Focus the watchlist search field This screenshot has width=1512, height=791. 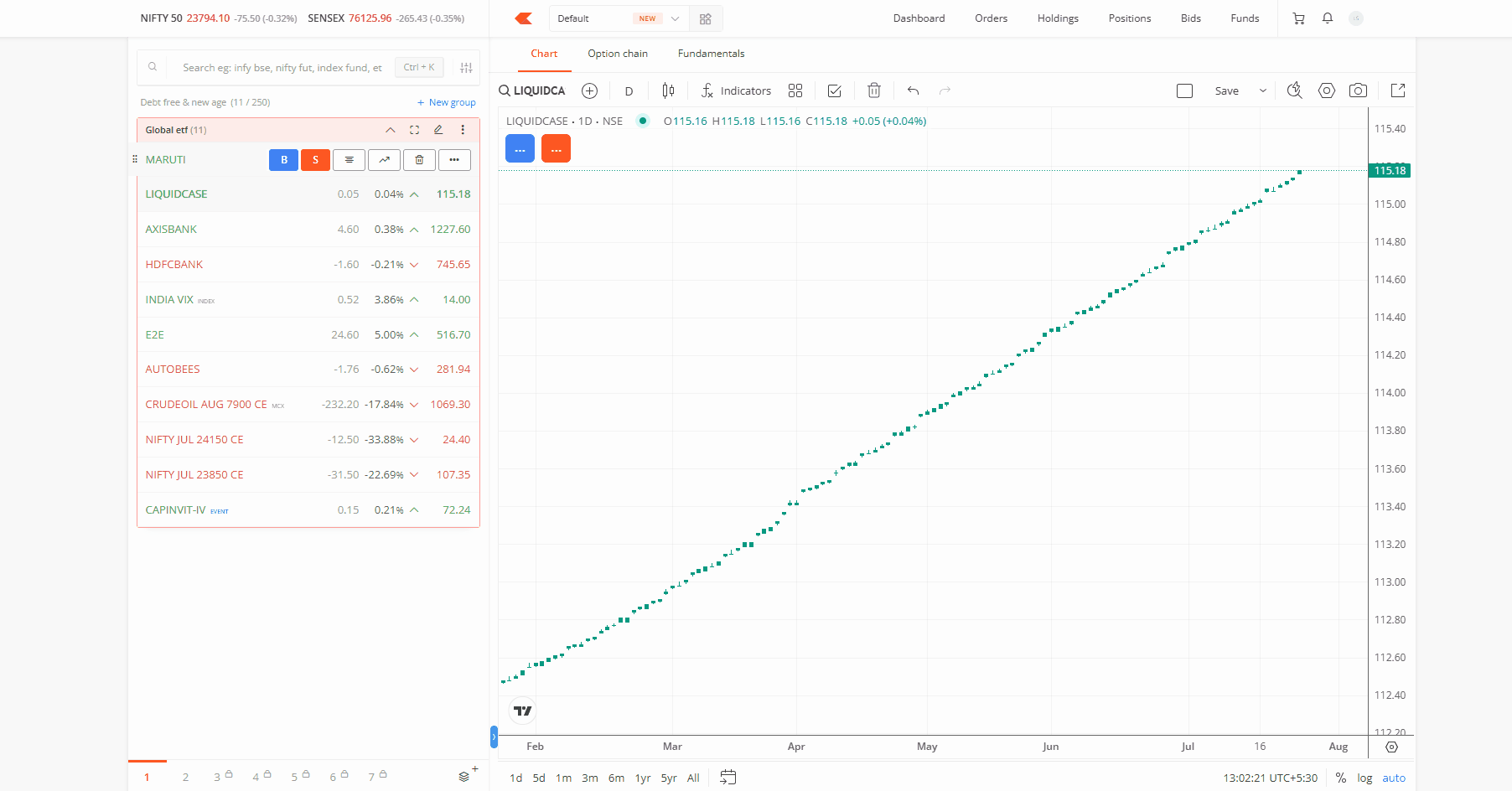click(x=282, y=68)
